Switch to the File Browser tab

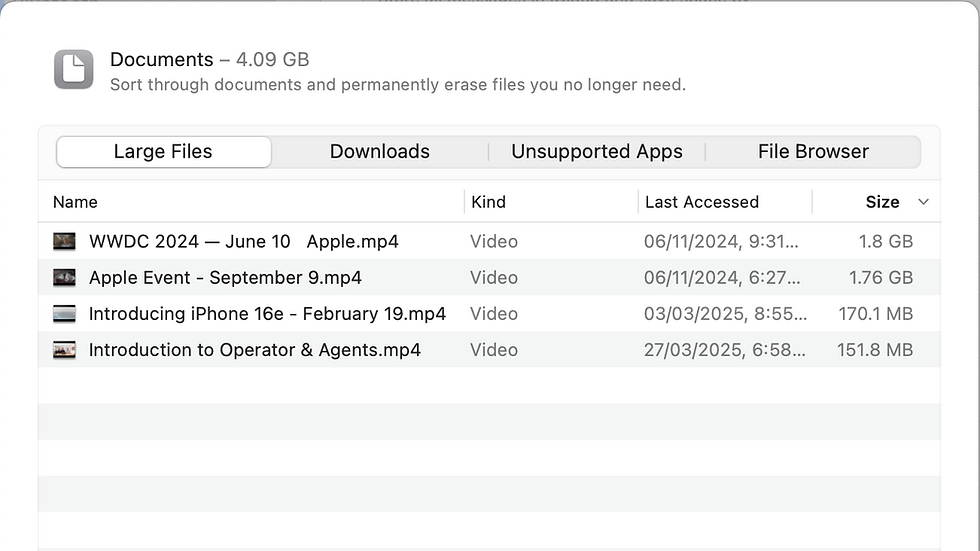click(x=813, y=152)
